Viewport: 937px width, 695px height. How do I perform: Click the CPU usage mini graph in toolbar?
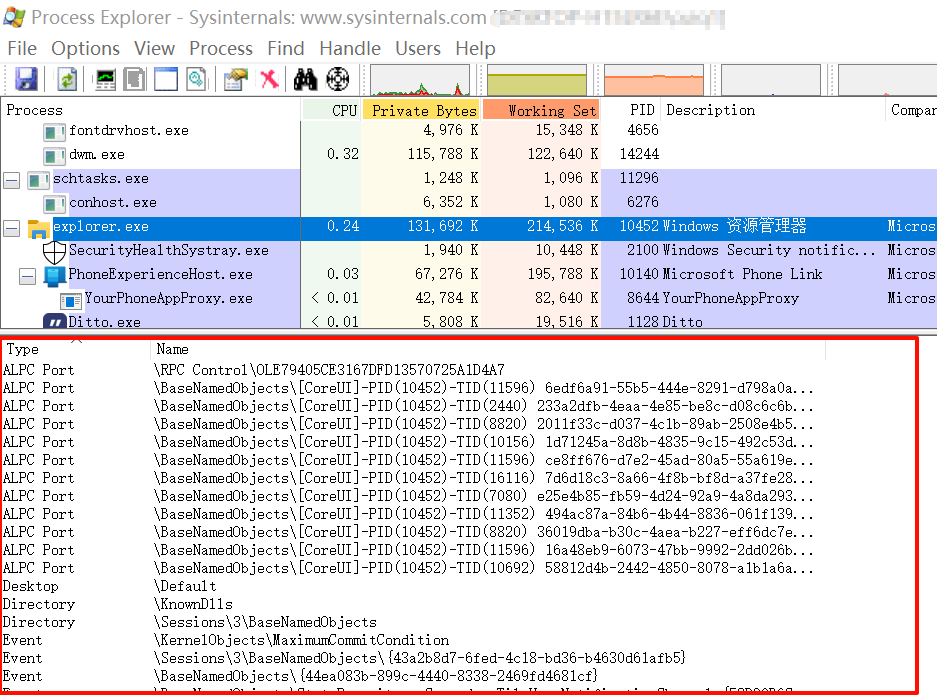pos(420,81)
